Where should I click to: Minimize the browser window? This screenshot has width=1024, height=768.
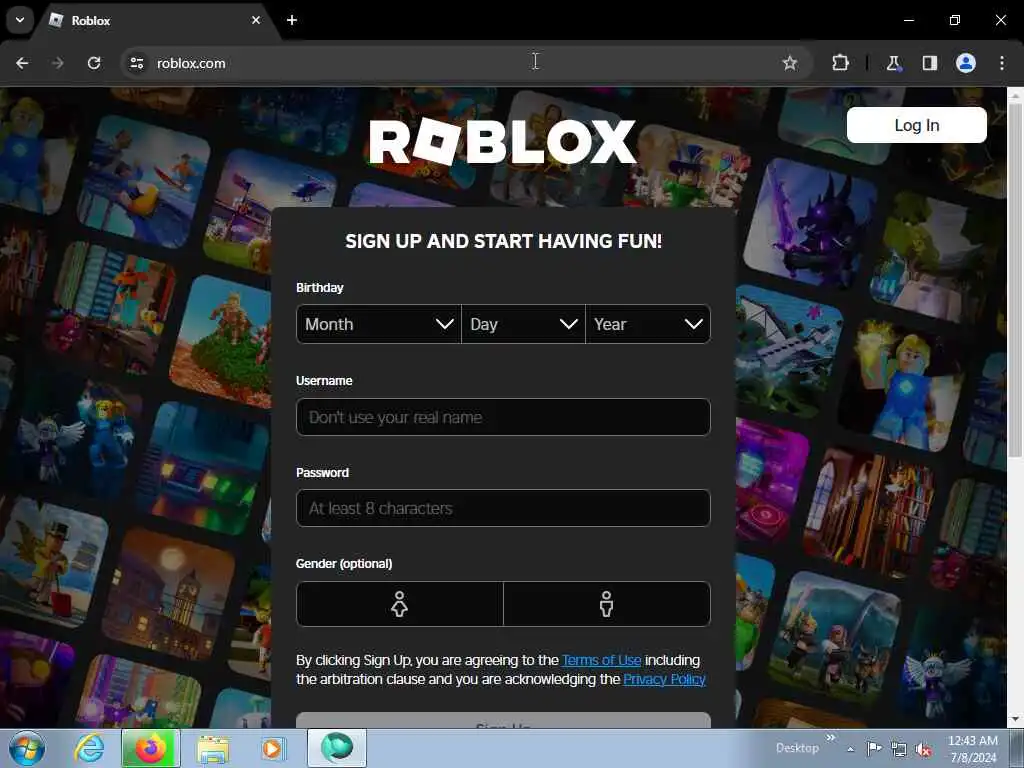(908, 20)
